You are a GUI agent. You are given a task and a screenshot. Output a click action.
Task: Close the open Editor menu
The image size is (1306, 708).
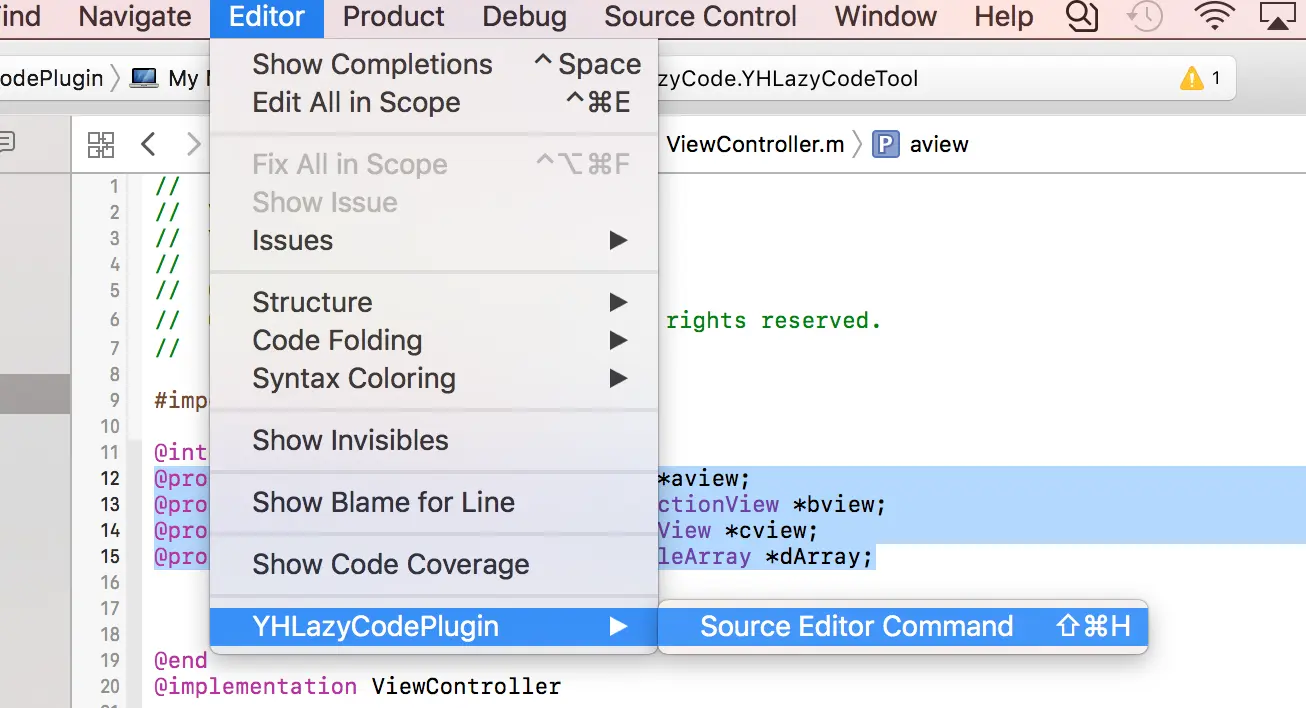pos(267,17)
